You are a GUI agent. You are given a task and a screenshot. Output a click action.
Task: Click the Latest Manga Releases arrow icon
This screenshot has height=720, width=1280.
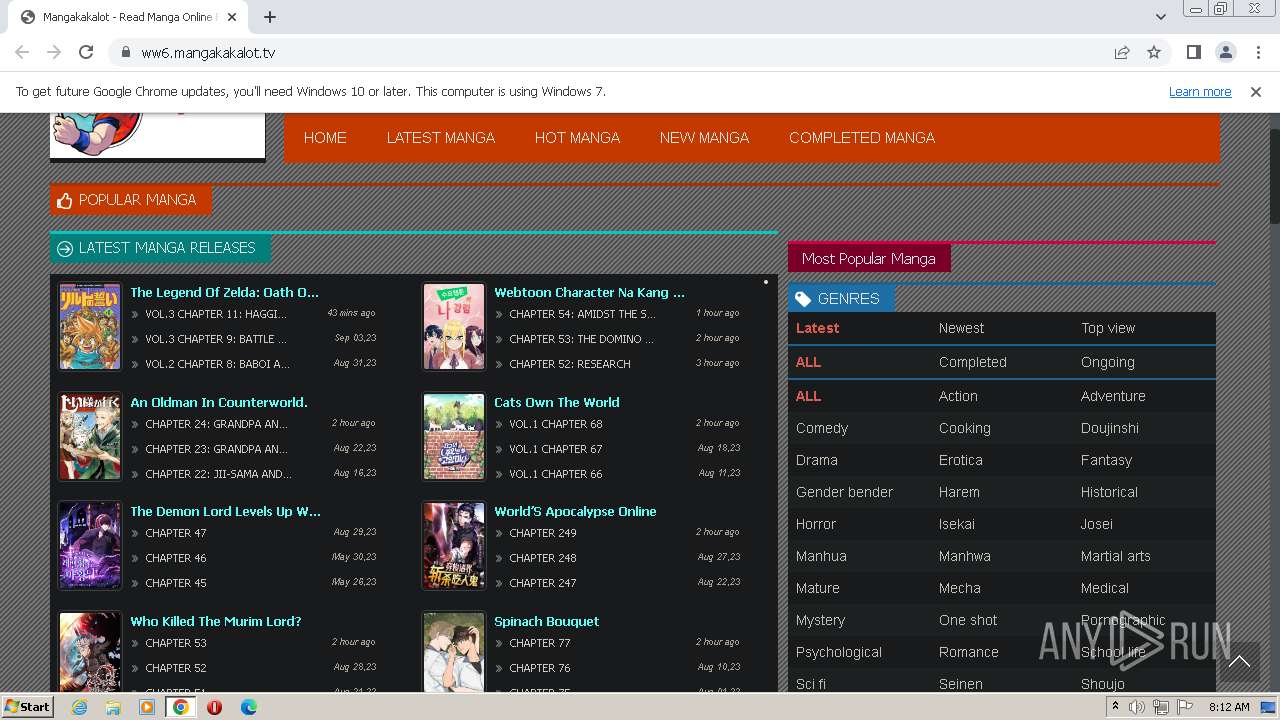[x=65, y=249]
